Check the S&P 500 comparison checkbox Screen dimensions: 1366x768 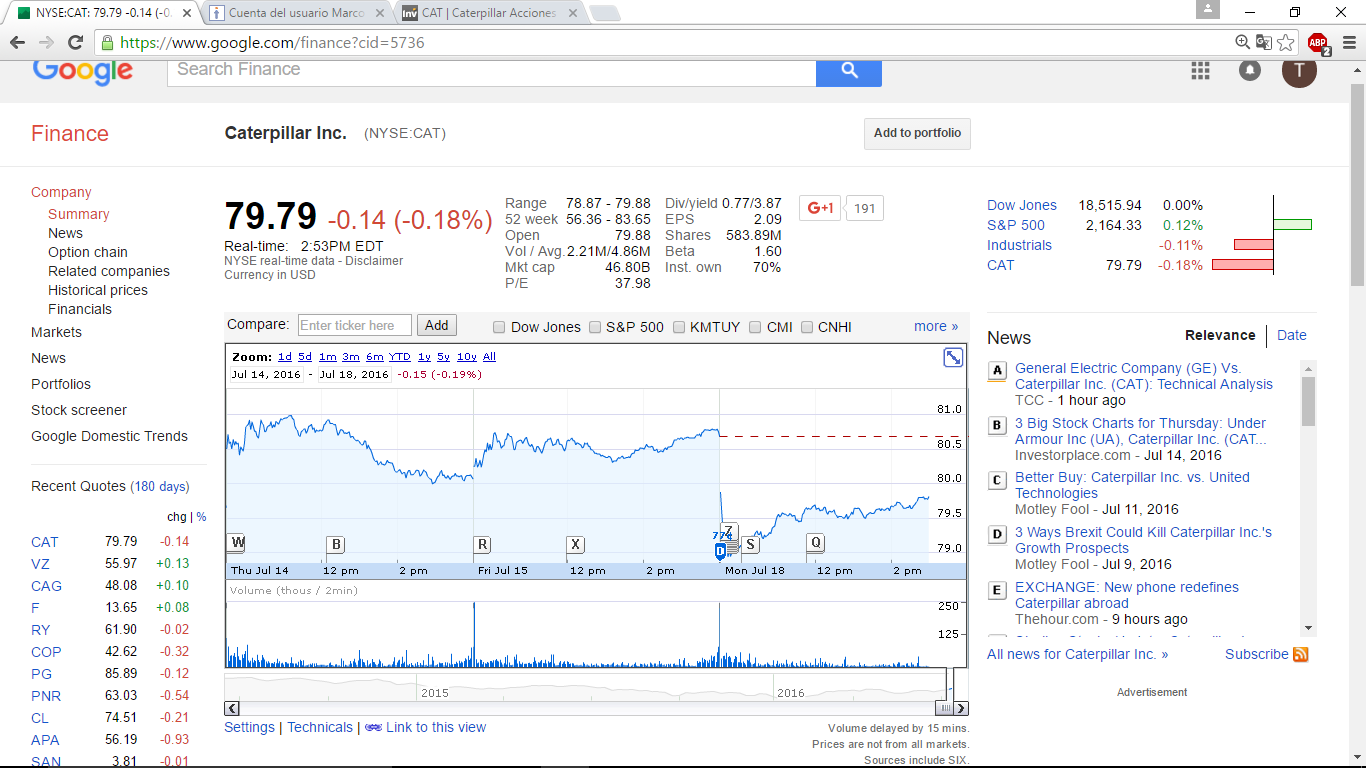pyautogui.click(x=595, y=327)
